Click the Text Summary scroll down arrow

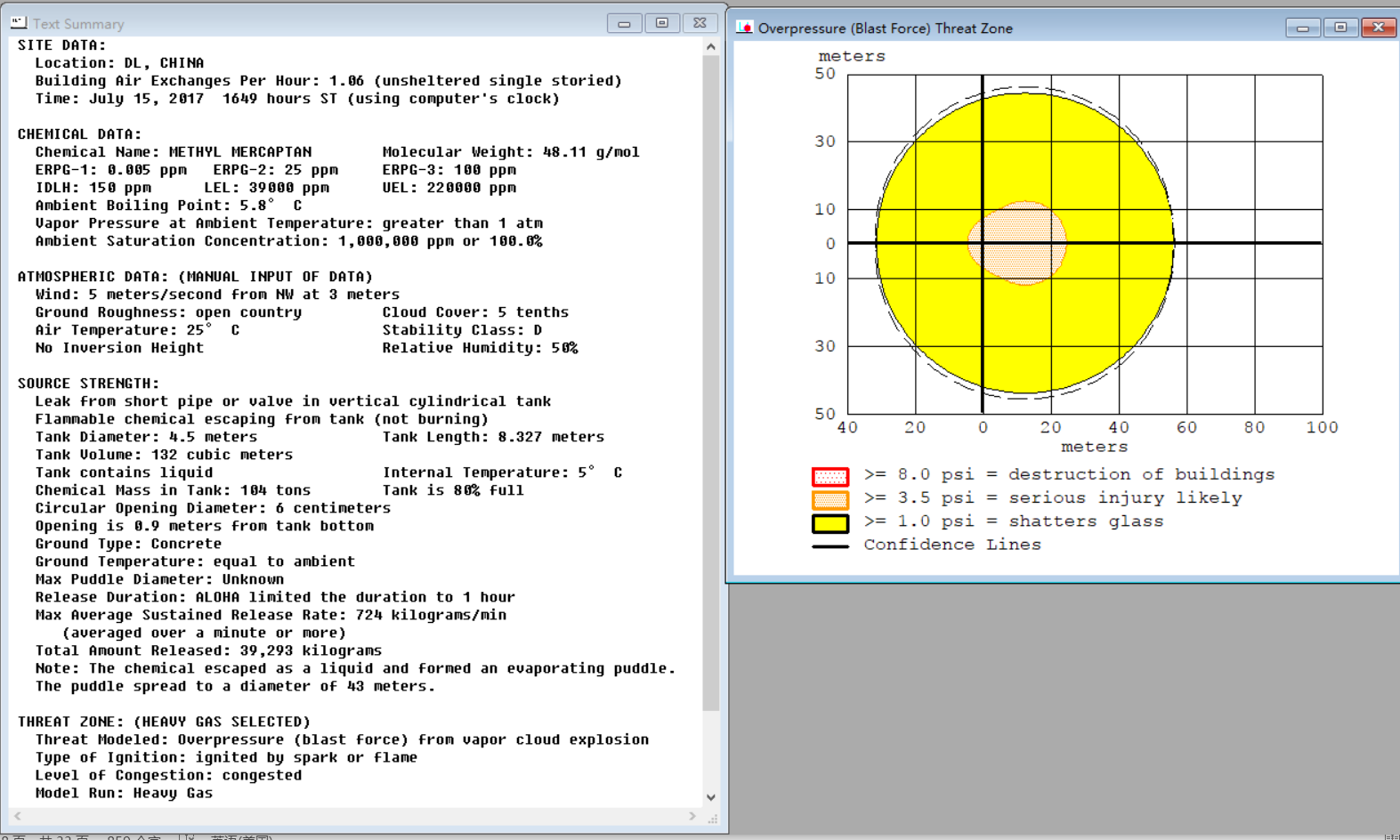pyautogui.click(x=710, y=797)
